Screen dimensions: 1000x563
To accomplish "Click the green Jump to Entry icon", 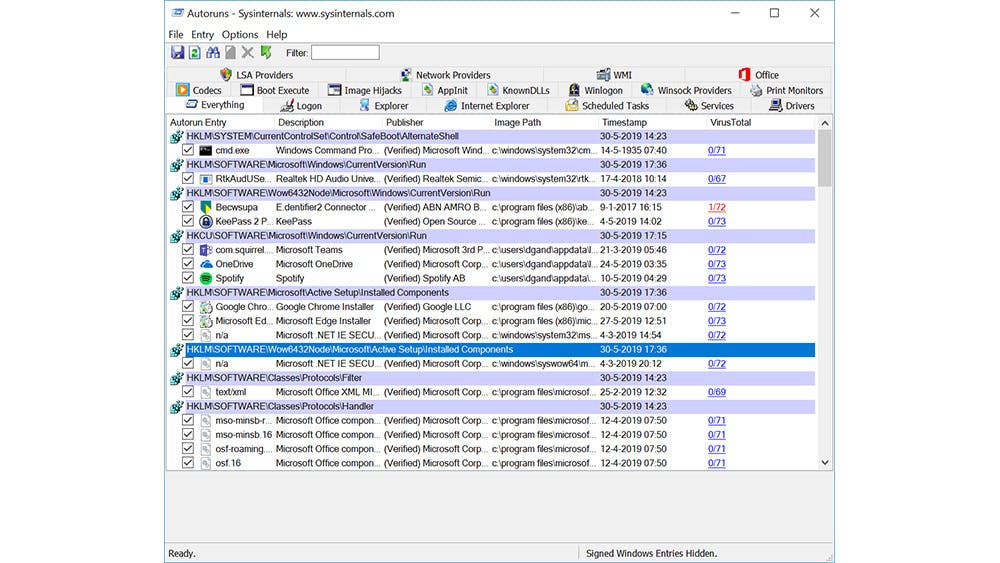I will click(266, 52).
